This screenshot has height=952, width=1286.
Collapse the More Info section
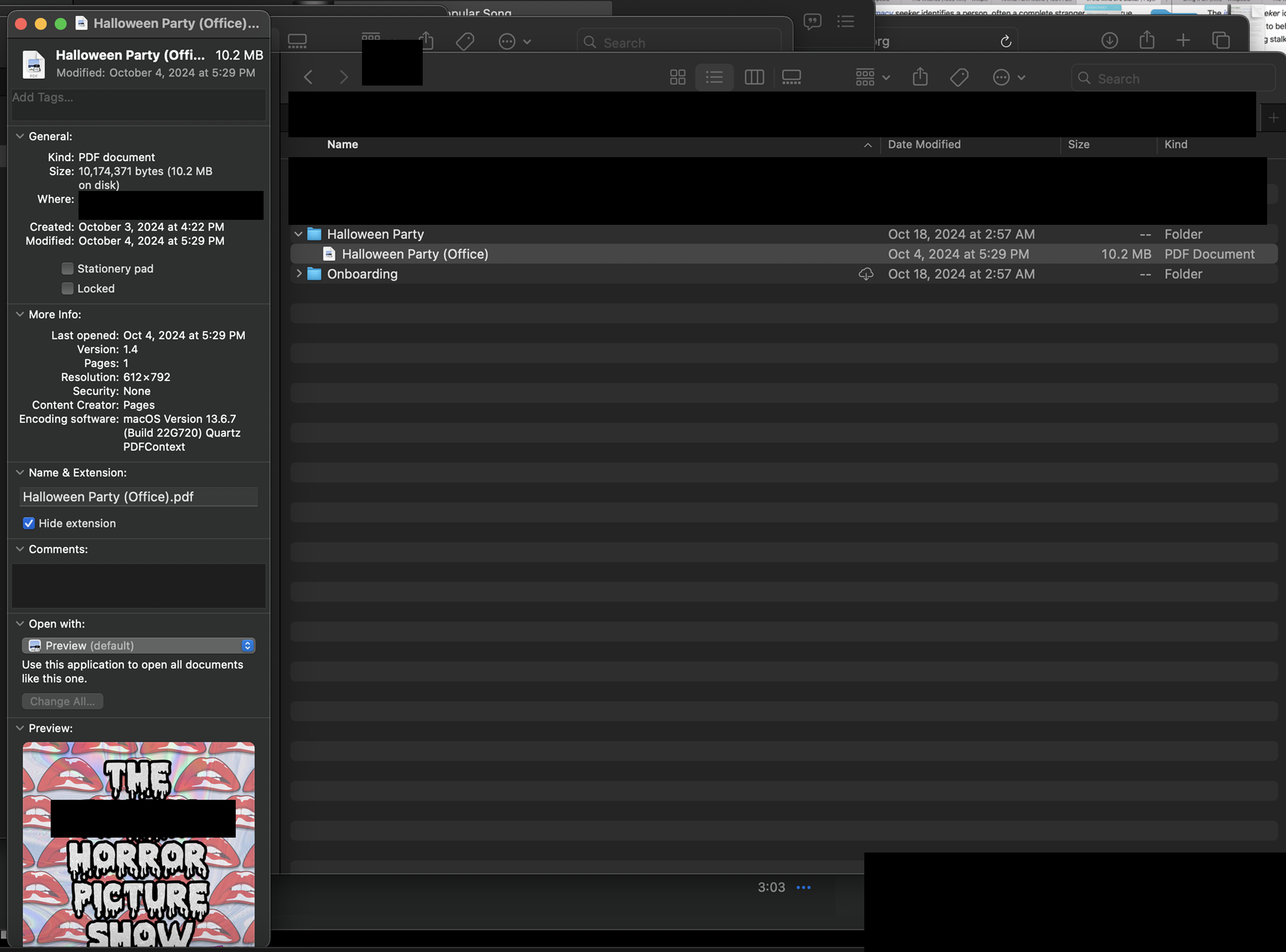[19, 315]
